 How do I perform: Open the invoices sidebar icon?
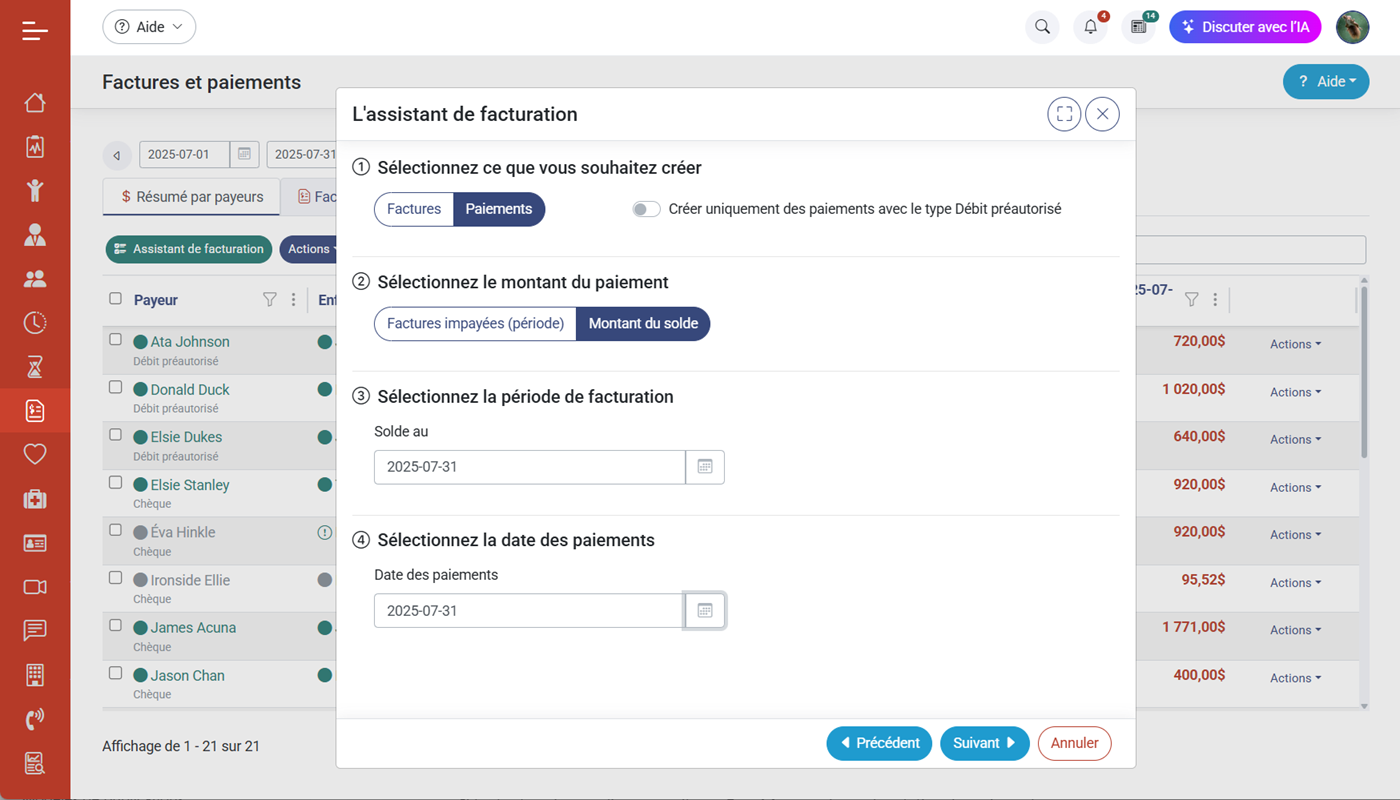(35, 410)
